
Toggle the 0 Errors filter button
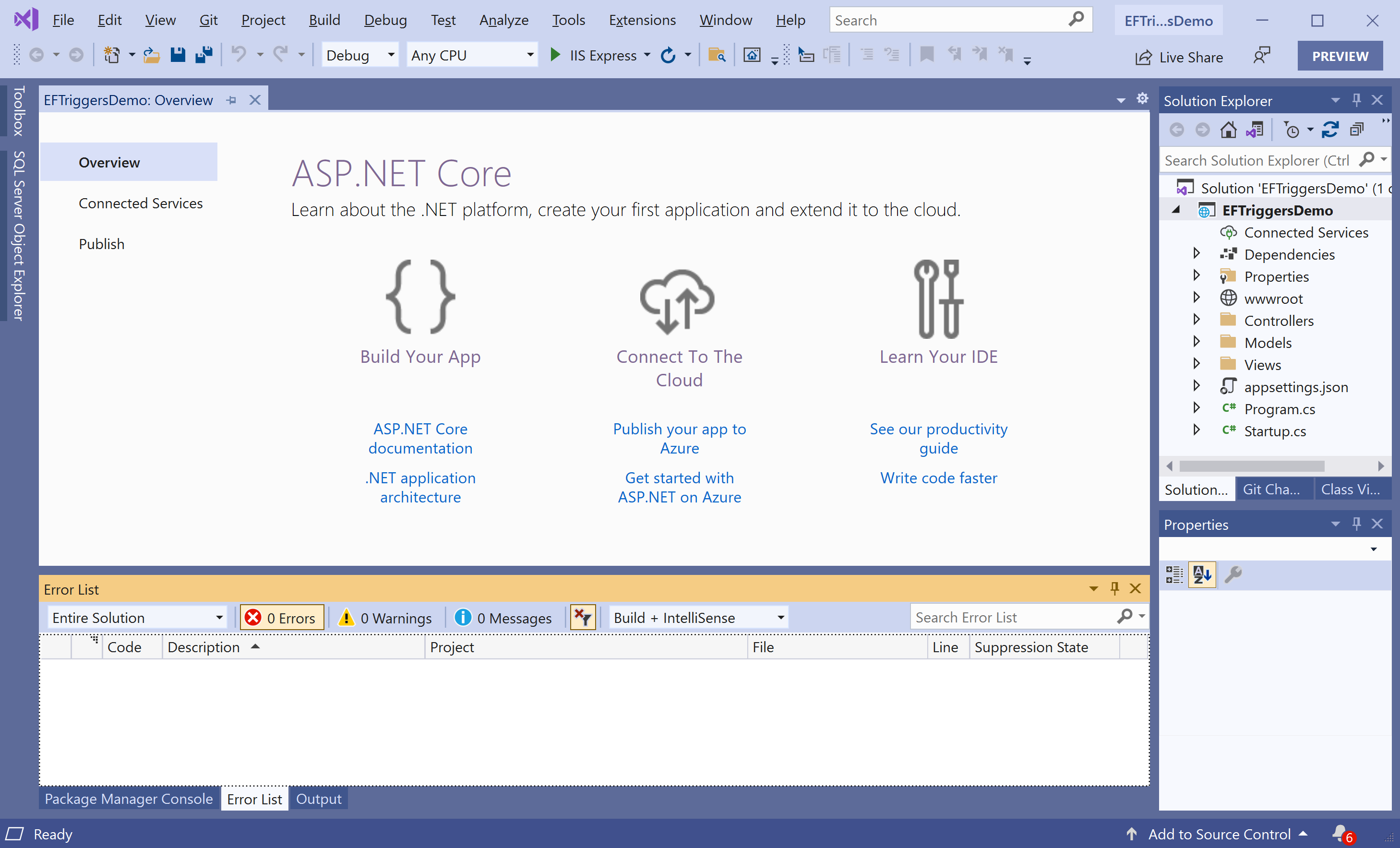point(282,617)
